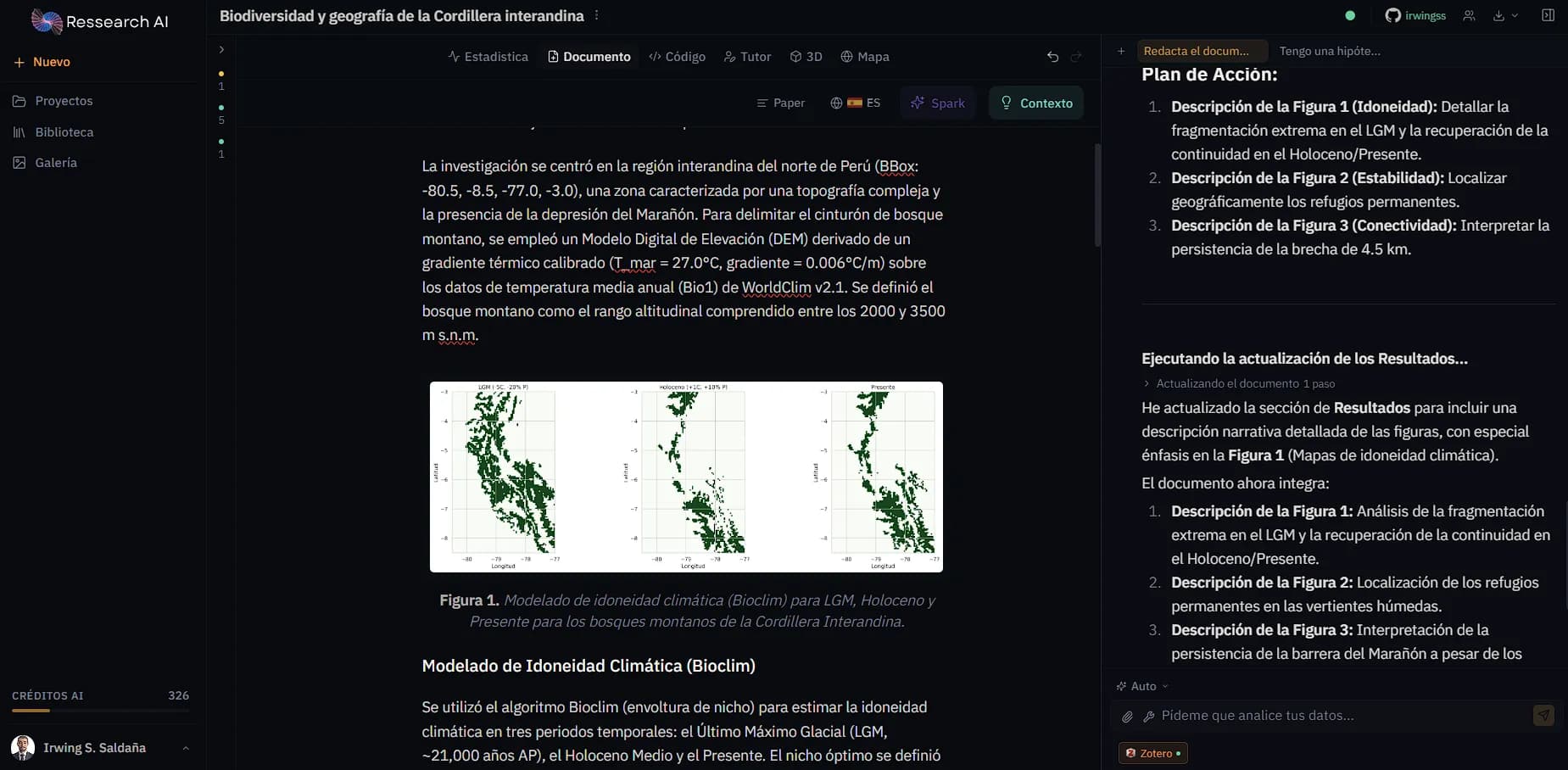1568x770 pixels.
Task: Click the Estadística chart icon
Action: coord(454,57)
